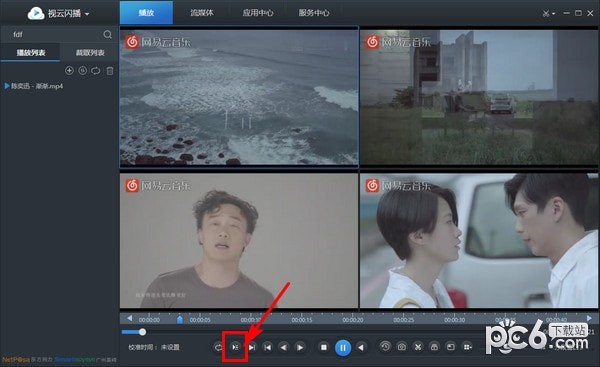Click 00:00:15 label on the timeline
Screen dimensions: 600x367
[302, 320]
